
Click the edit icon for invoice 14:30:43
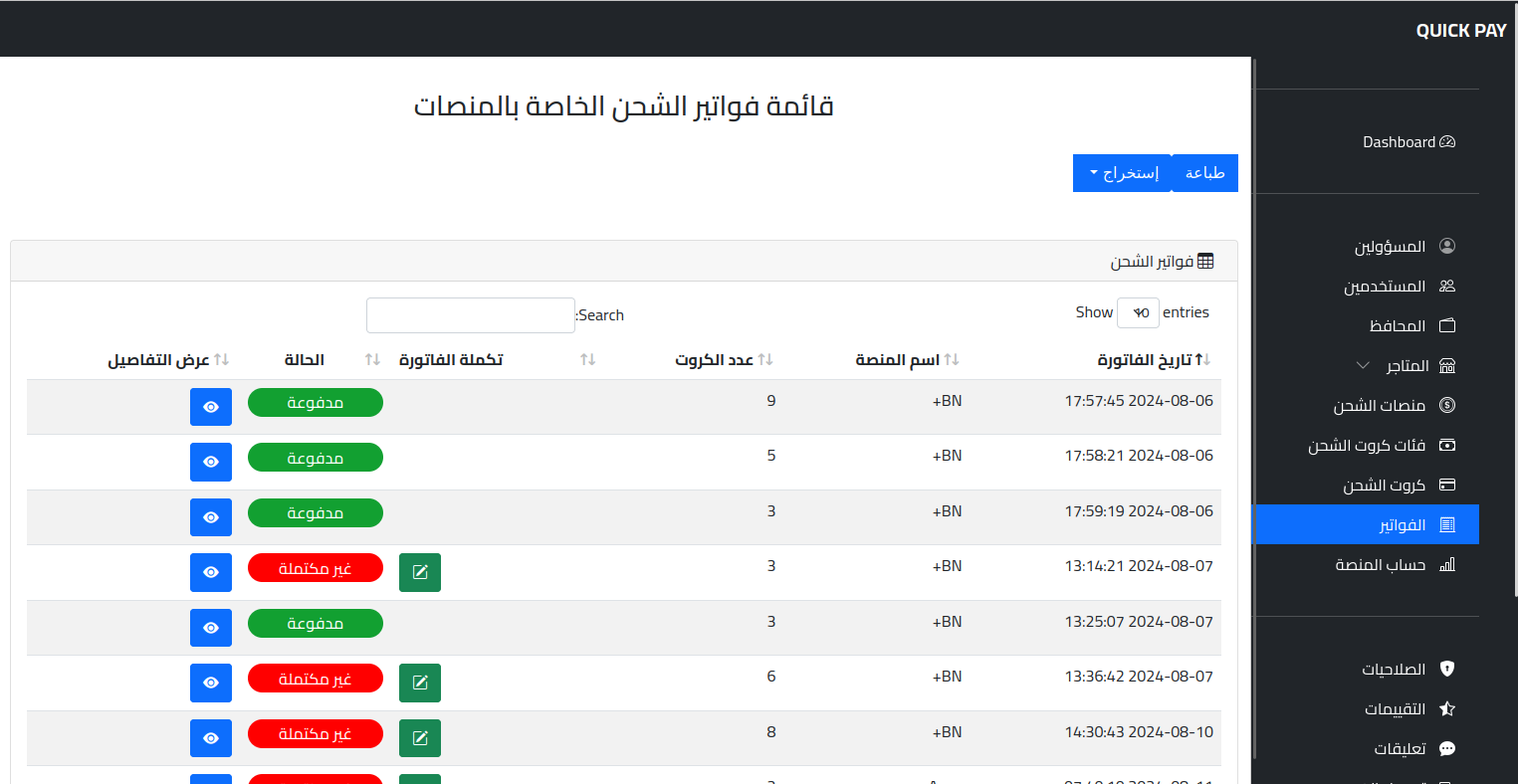[x=419, y=738]
